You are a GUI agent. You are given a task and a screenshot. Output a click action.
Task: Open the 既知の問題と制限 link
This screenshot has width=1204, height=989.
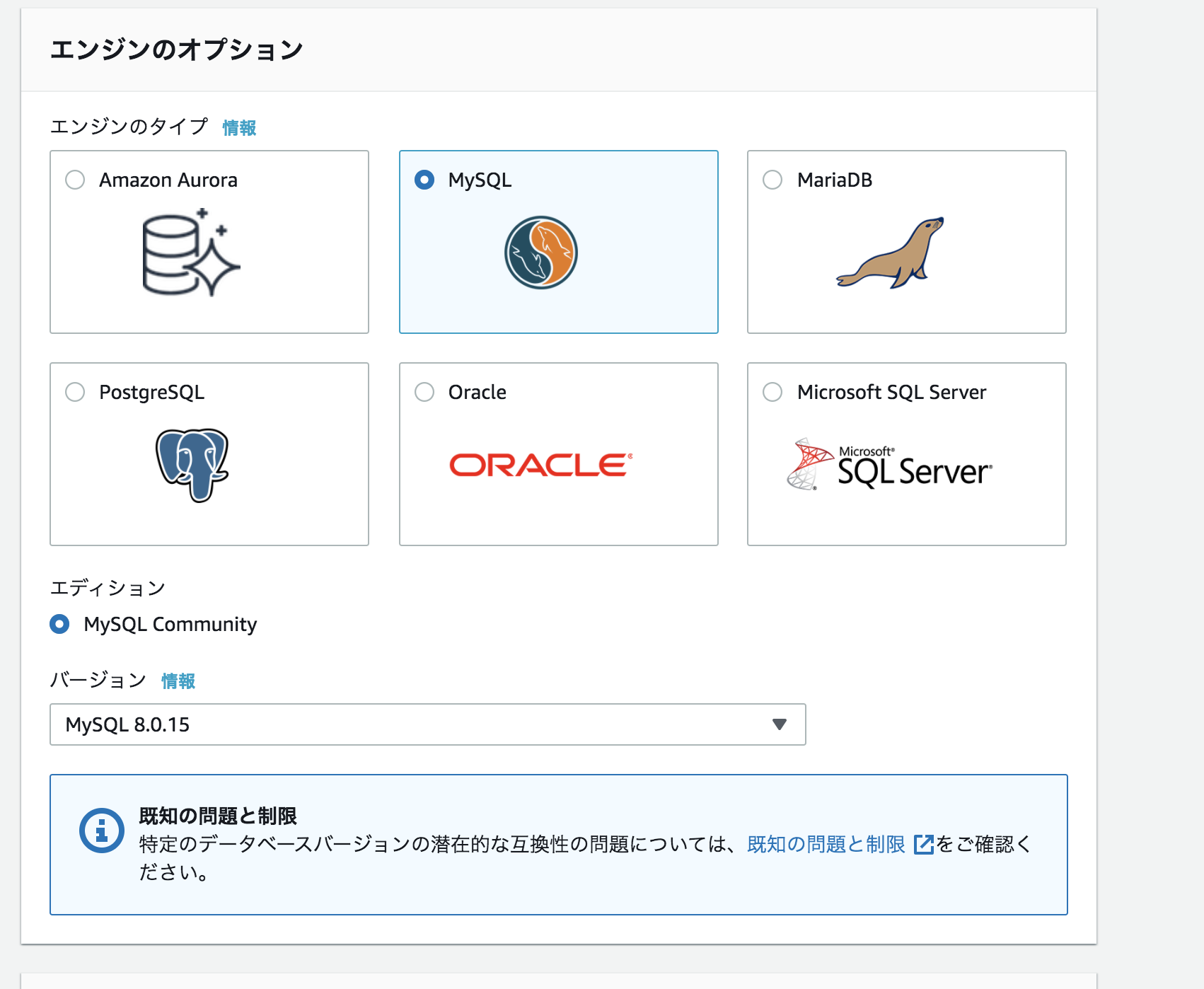pyautogui.click(x=826, y=845)
